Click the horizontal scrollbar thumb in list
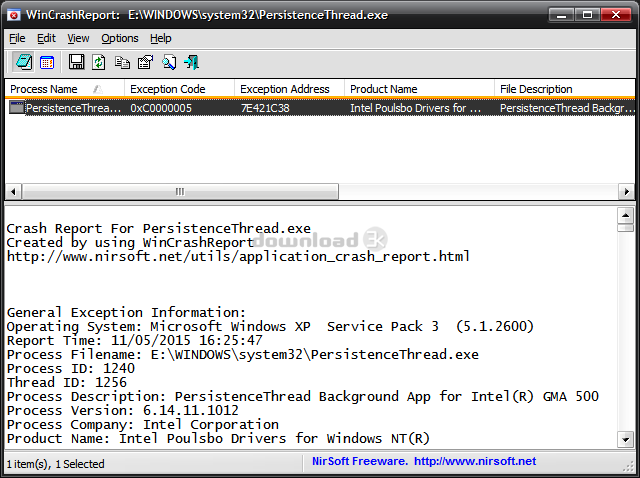The image size is (640, 478). (180, 191)
